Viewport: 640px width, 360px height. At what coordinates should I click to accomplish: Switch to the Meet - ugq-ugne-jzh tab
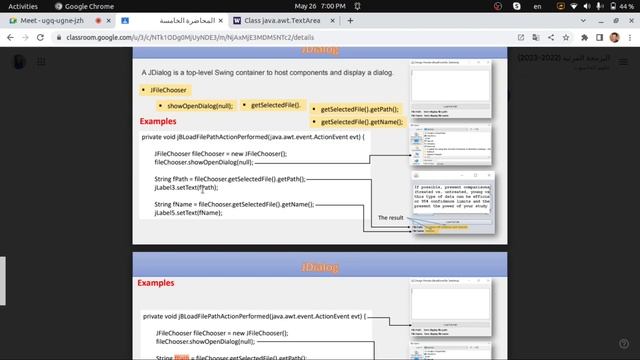coord(52,20)
